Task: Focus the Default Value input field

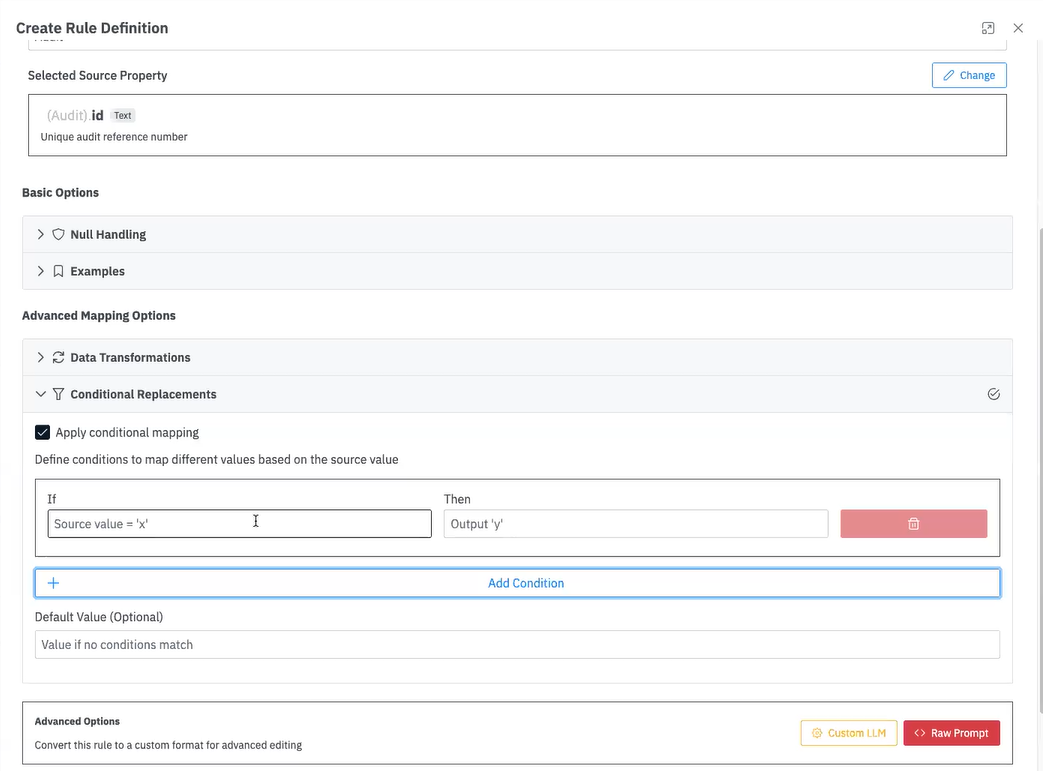Action: pos(516,645)
